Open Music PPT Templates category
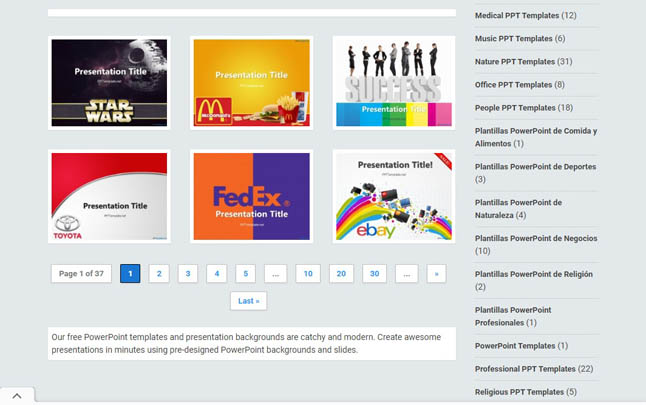646x405 pixels. pos(514,39)
